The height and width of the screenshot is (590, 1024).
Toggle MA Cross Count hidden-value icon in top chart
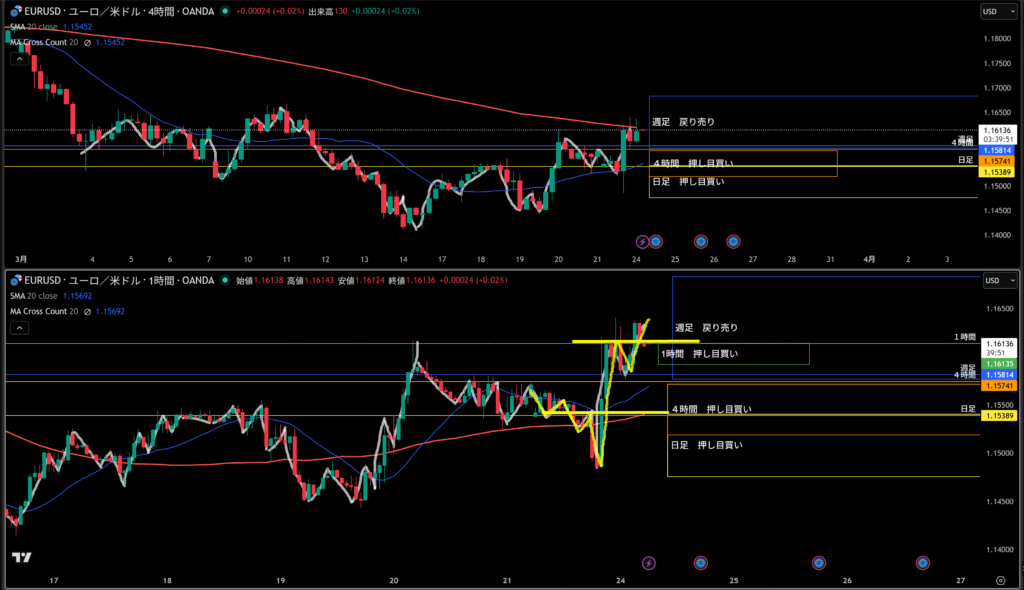pyautogui.click(x=89, y=43)
